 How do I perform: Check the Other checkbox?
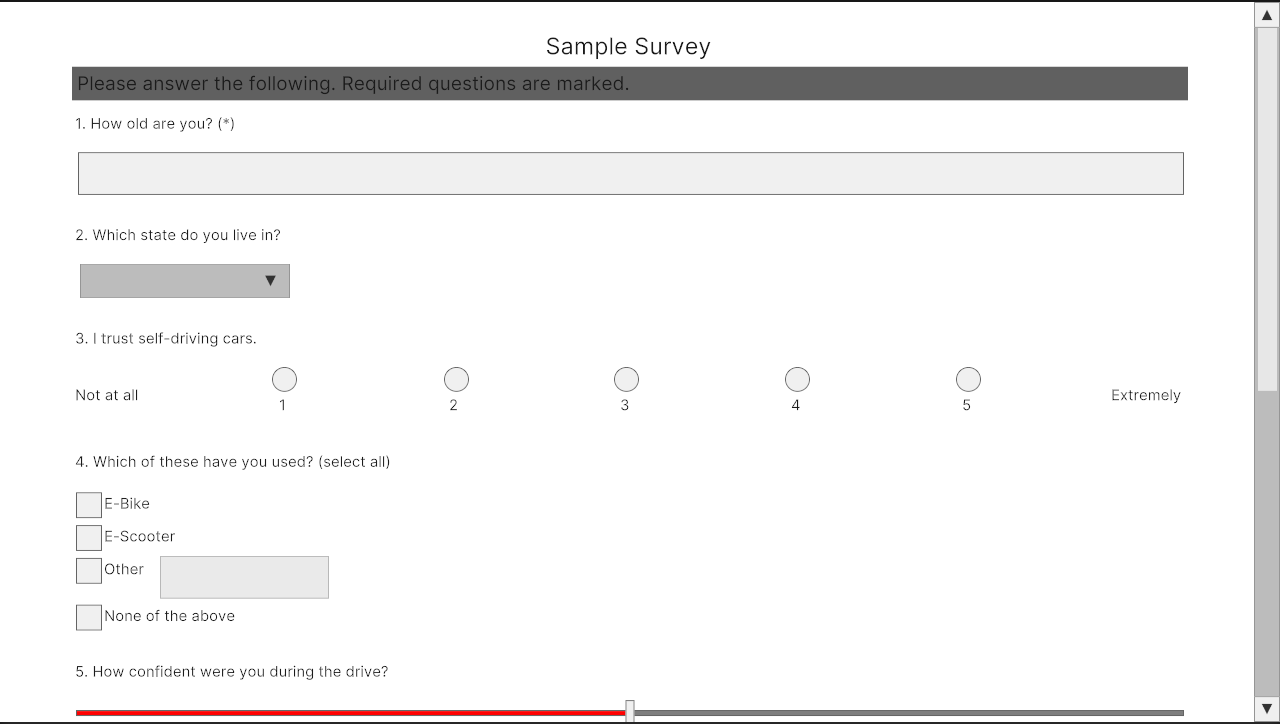(x=89, y=571)
